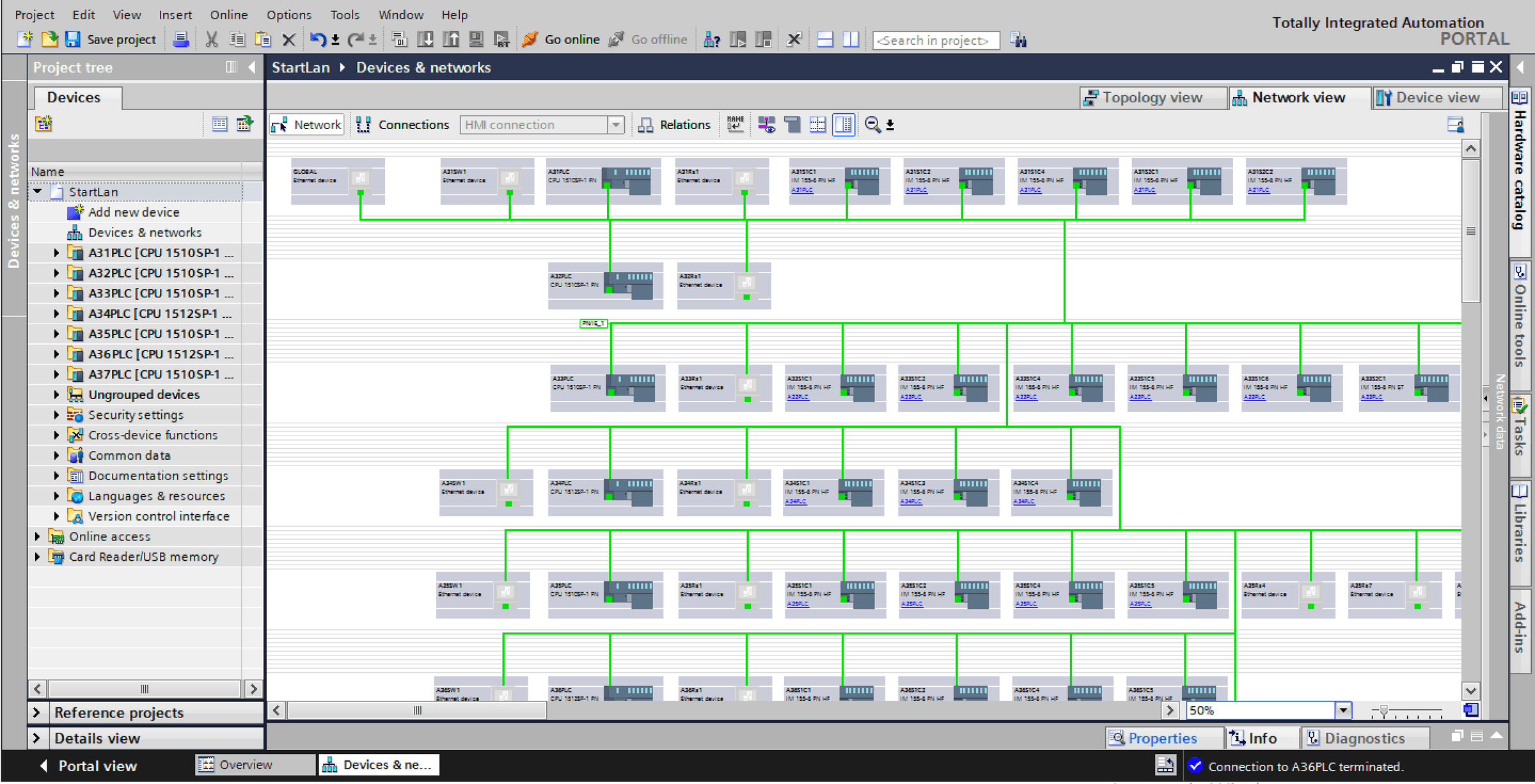Click the Go online button

561,40
